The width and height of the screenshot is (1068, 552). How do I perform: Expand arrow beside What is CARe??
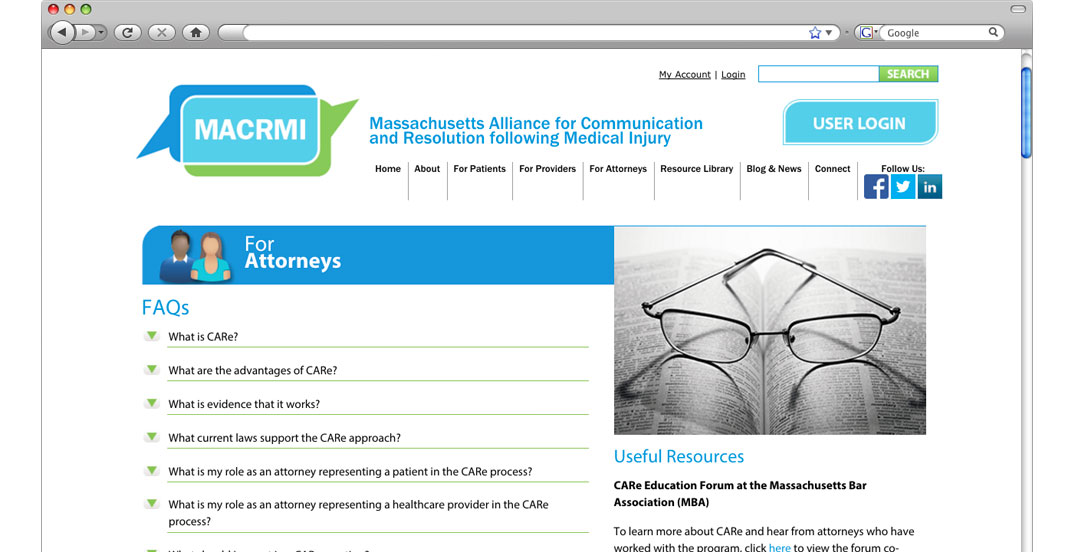152,336
